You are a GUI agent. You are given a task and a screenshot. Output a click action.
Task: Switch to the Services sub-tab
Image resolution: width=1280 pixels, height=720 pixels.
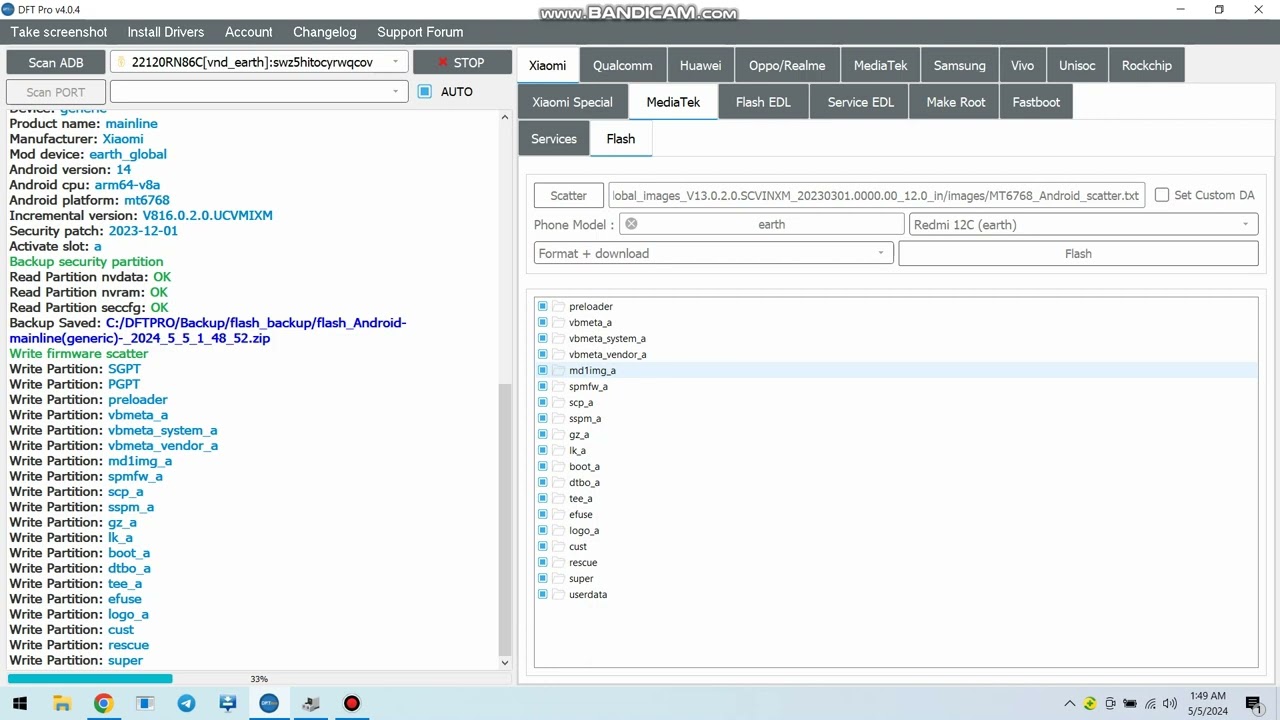point(553,139)
